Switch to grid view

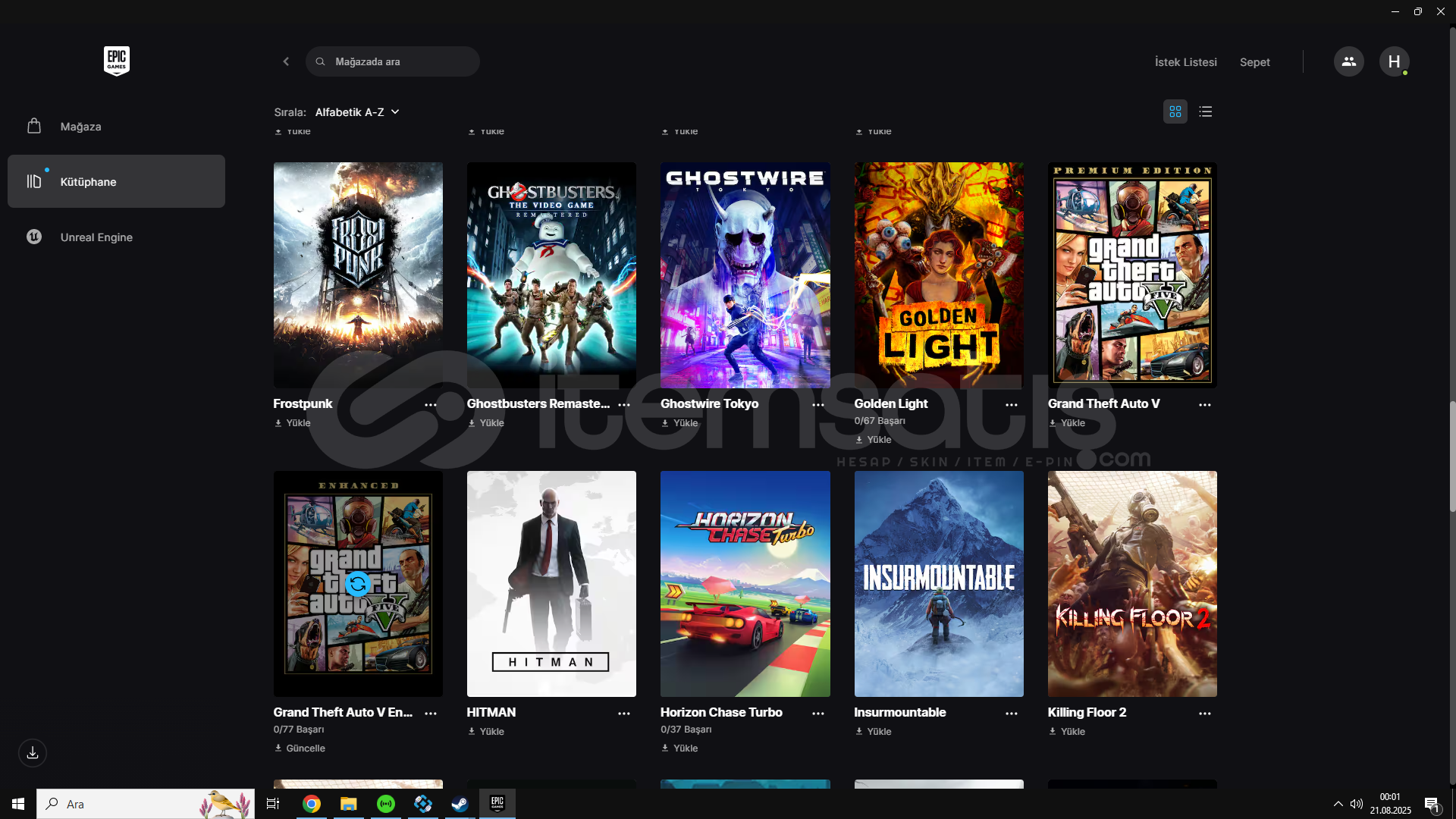[x=1175, y=111]
